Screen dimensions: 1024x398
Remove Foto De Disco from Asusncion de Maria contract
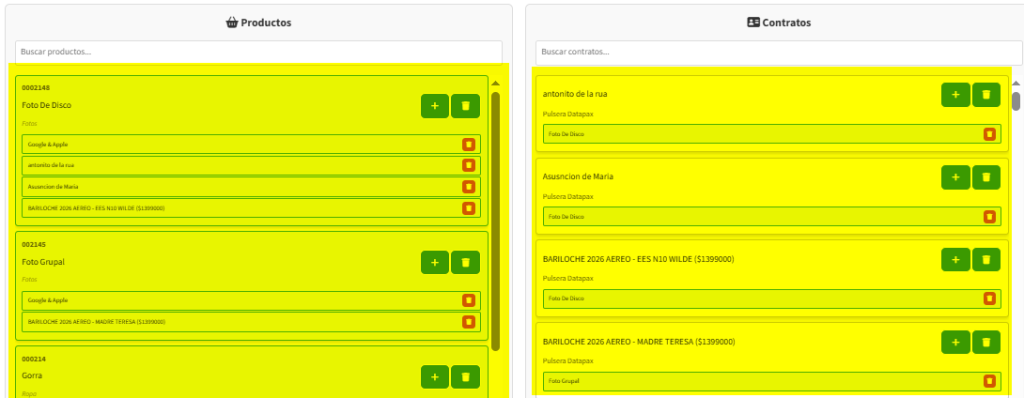pyautogui.click(x=989, y=216)
